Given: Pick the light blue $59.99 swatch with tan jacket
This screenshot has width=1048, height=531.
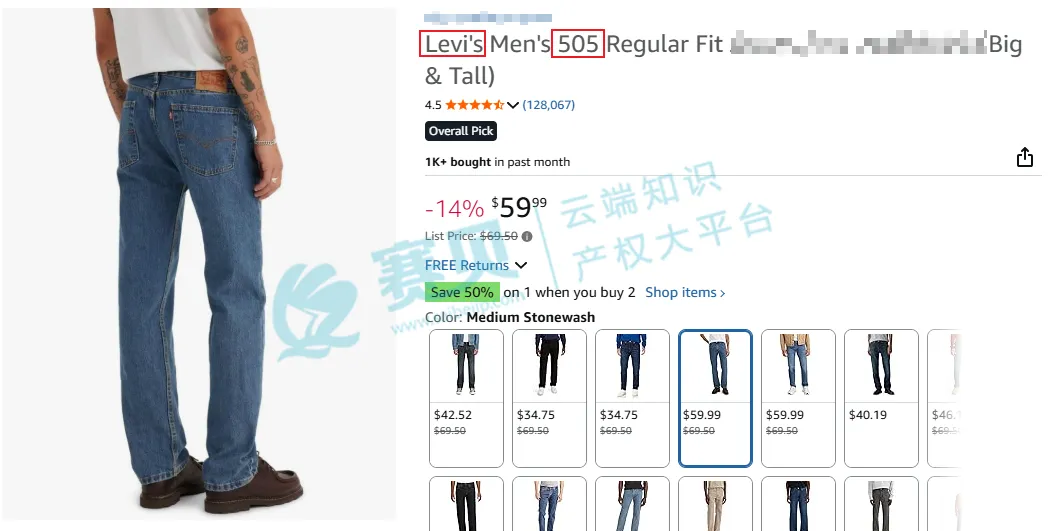Looking at the screenshot, I should pos(798,399).
